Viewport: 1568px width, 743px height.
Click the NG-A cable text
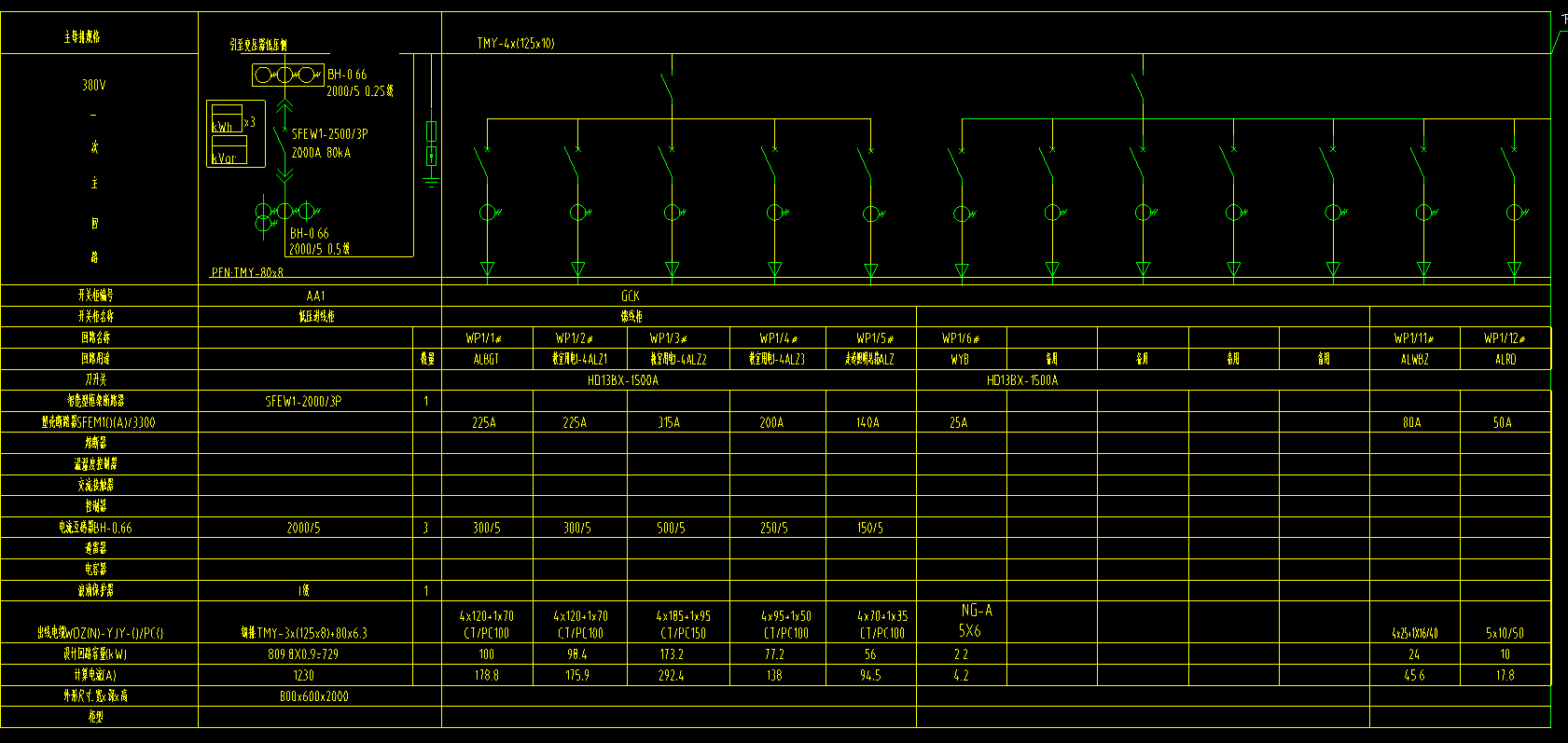(977, 611)
